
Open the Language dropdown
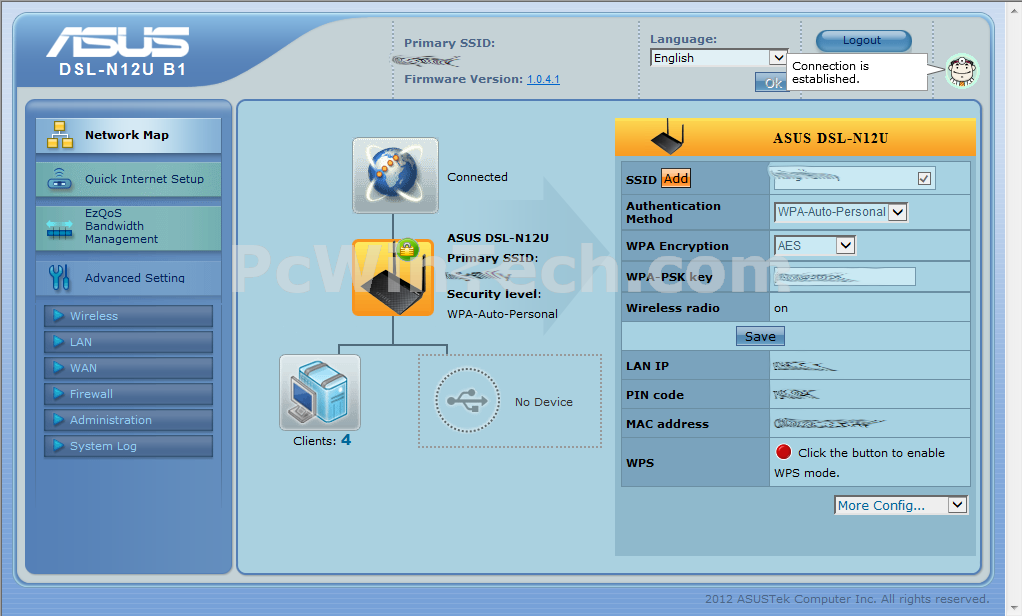719,58
